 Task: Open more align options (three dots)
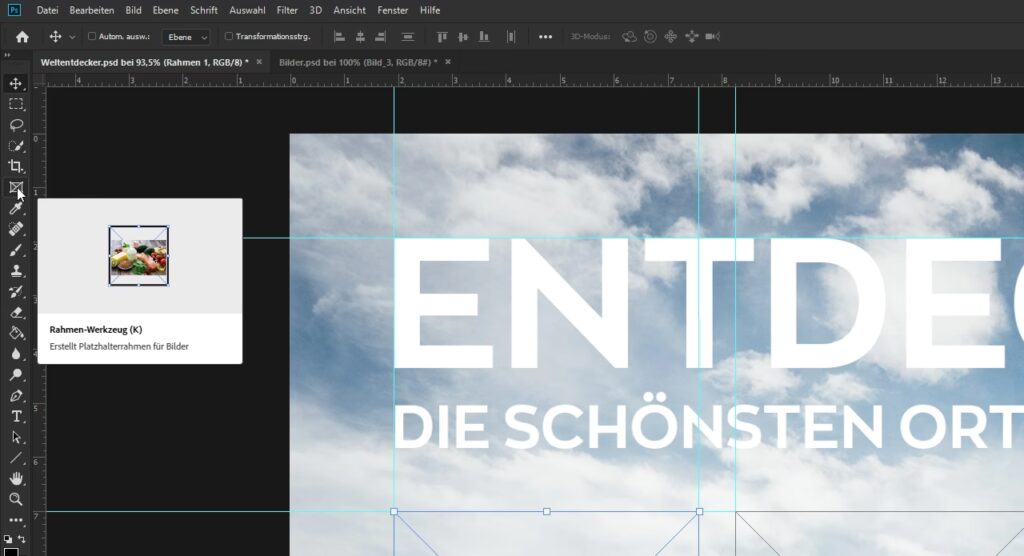pos(545,37)
